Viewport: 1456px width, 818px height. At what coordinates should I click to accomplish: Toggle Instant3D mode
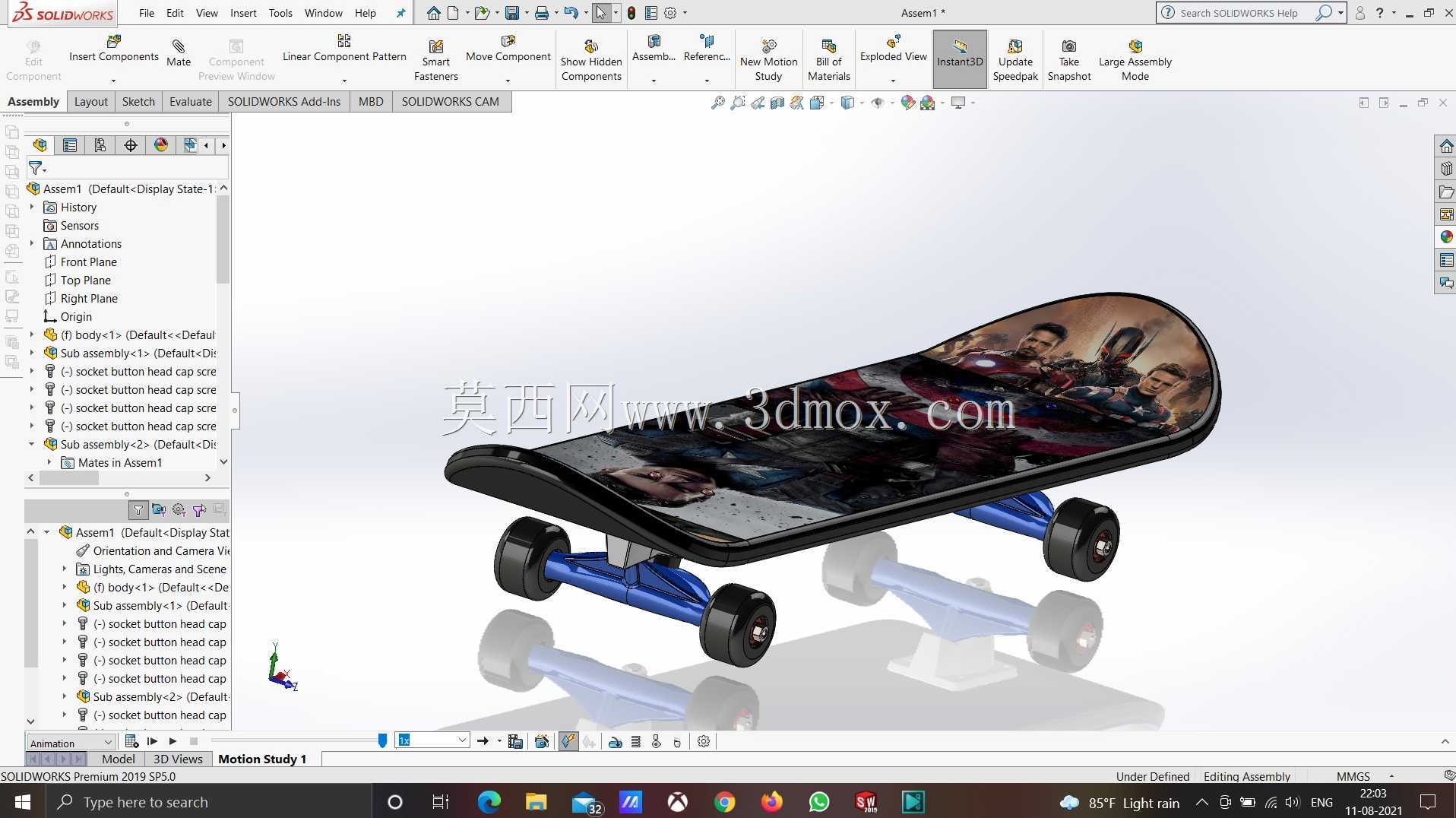click(960, 59)
